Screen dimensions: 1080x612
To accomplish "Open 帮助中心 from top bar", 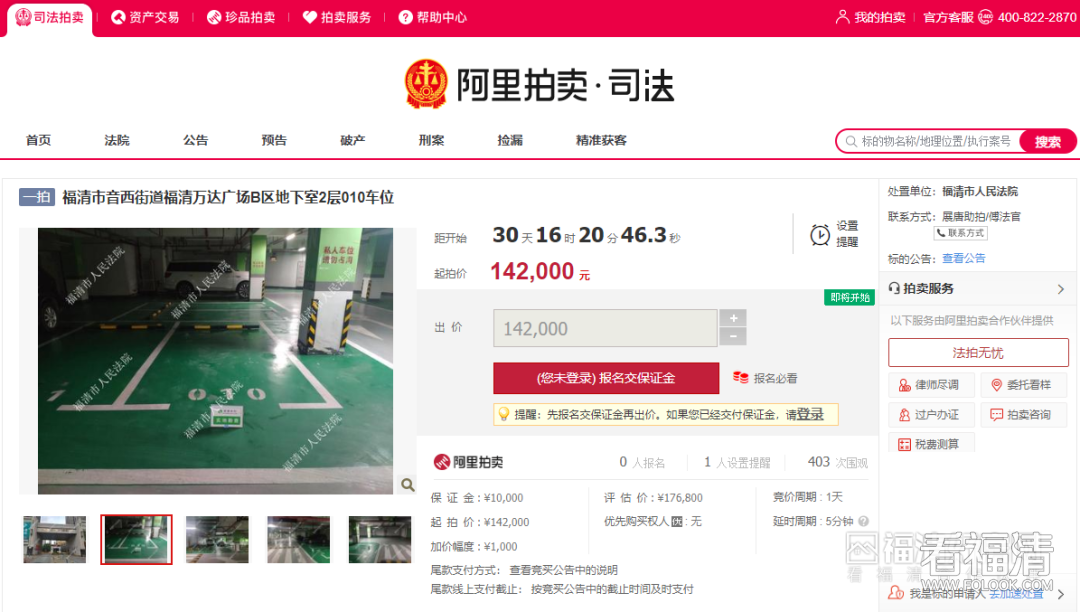I will coord(433,17).
